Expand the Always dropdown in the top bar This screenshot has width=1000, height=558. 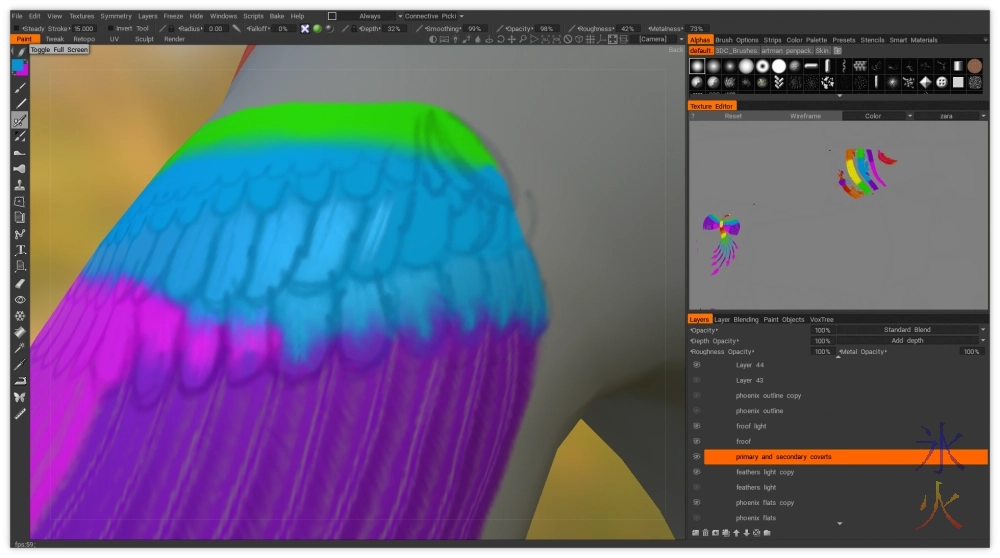point(368,16)
